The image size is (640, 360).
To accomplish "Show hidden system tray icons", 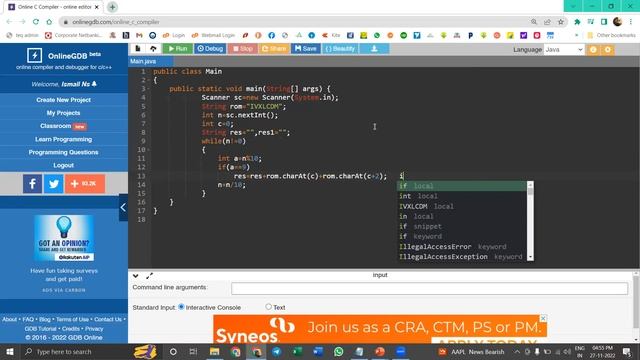I will 517,351.
